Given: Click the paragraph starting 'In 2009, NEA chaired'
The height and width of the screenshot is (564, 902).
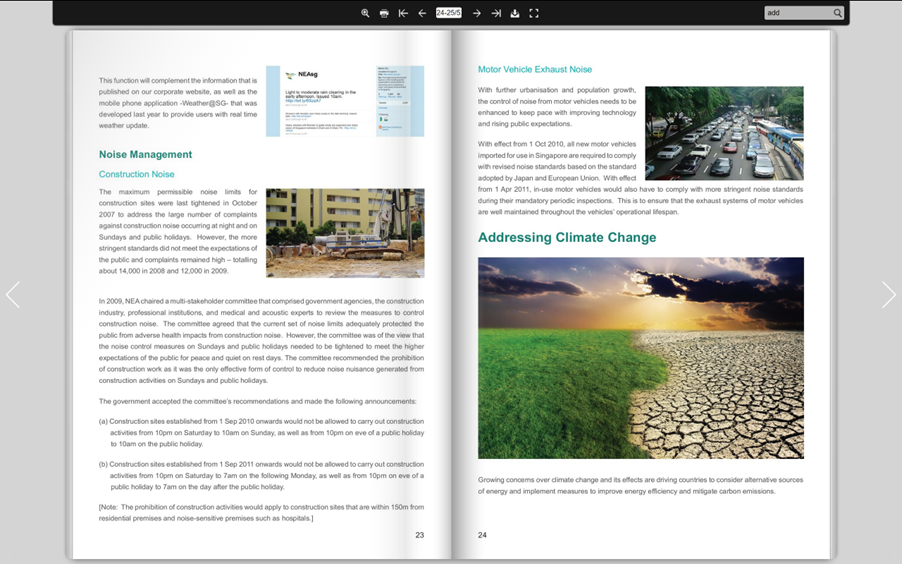Looking at the screenshot, I should coord(261,341).
